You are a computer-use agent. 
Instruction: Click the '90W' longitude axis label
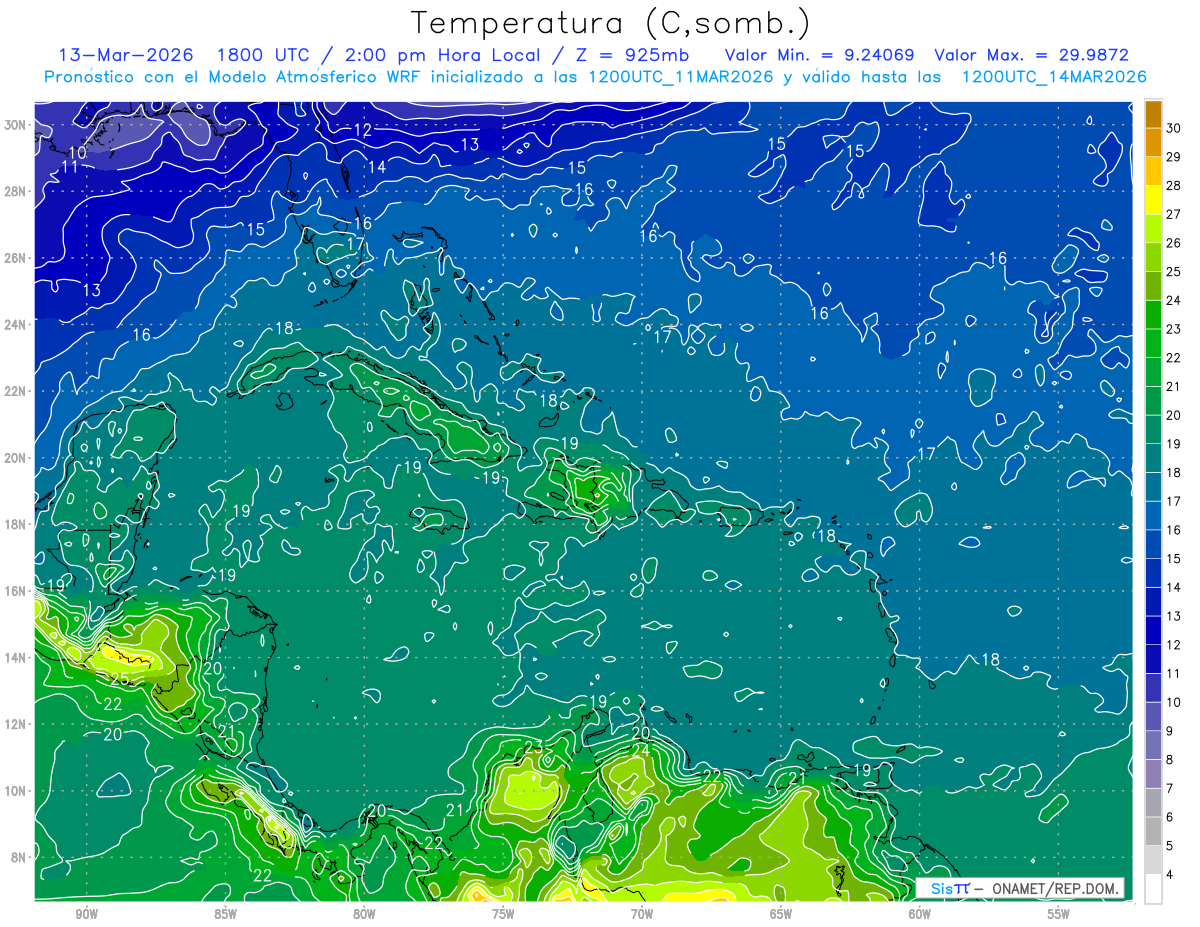coord(86,914)
